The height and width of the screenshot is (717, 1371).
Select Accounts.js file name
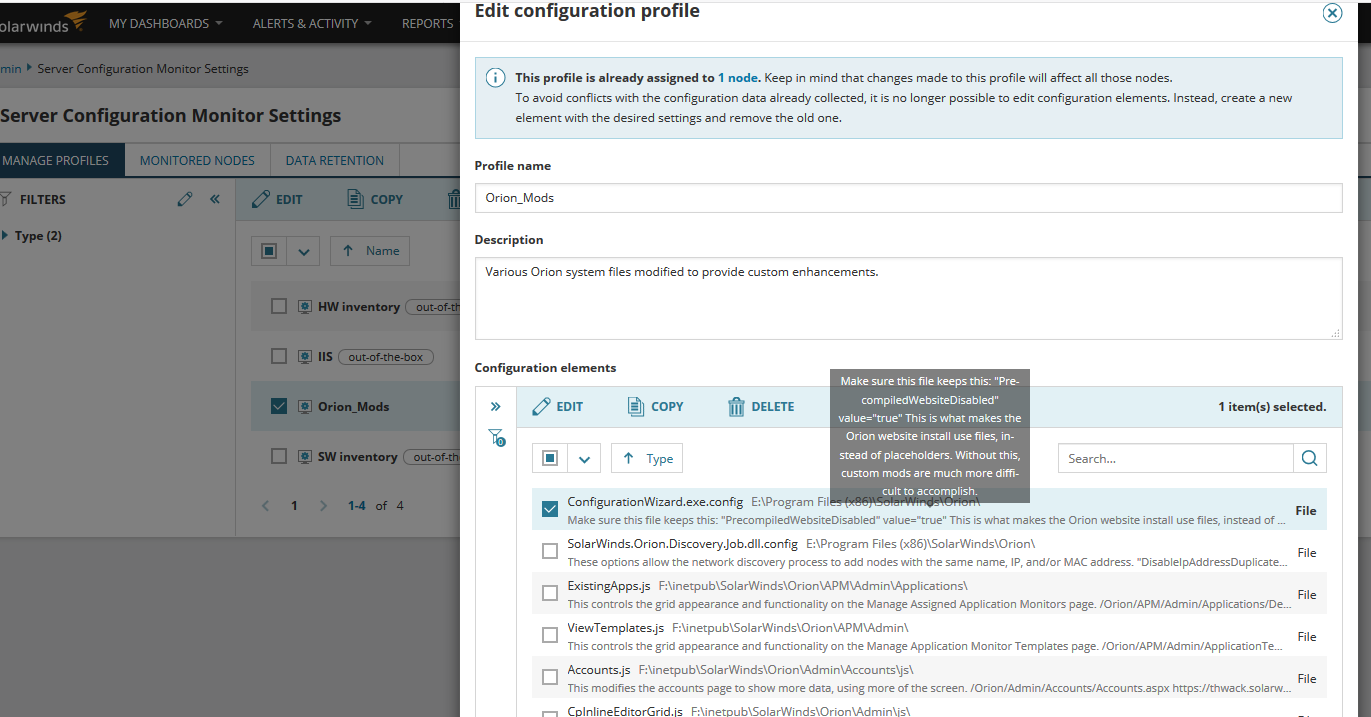pos(598,670)
